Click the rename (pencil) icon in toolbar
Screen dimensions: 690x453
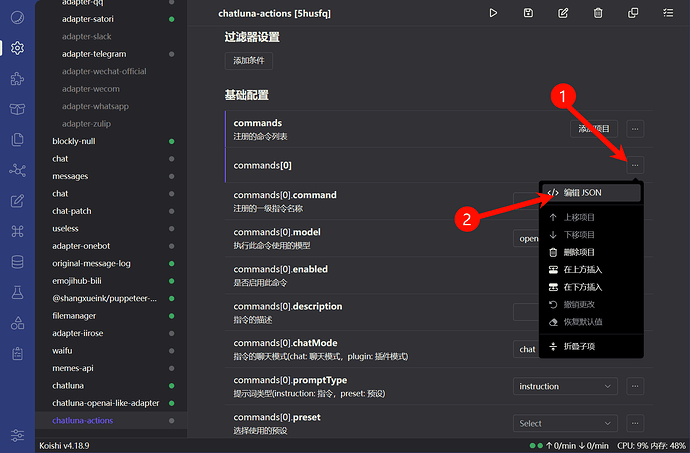point(563,13)
